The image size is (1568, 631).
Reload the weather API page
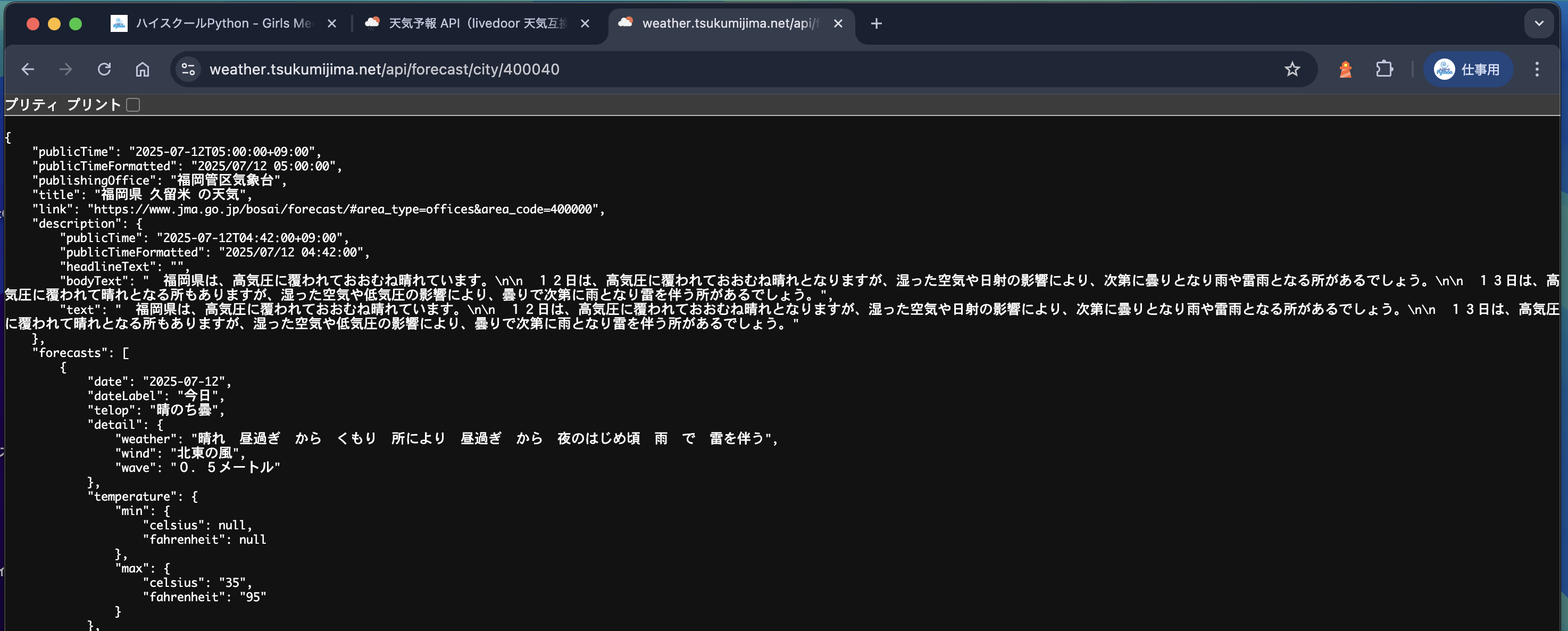pyautogui.click(x=104, y=70)
